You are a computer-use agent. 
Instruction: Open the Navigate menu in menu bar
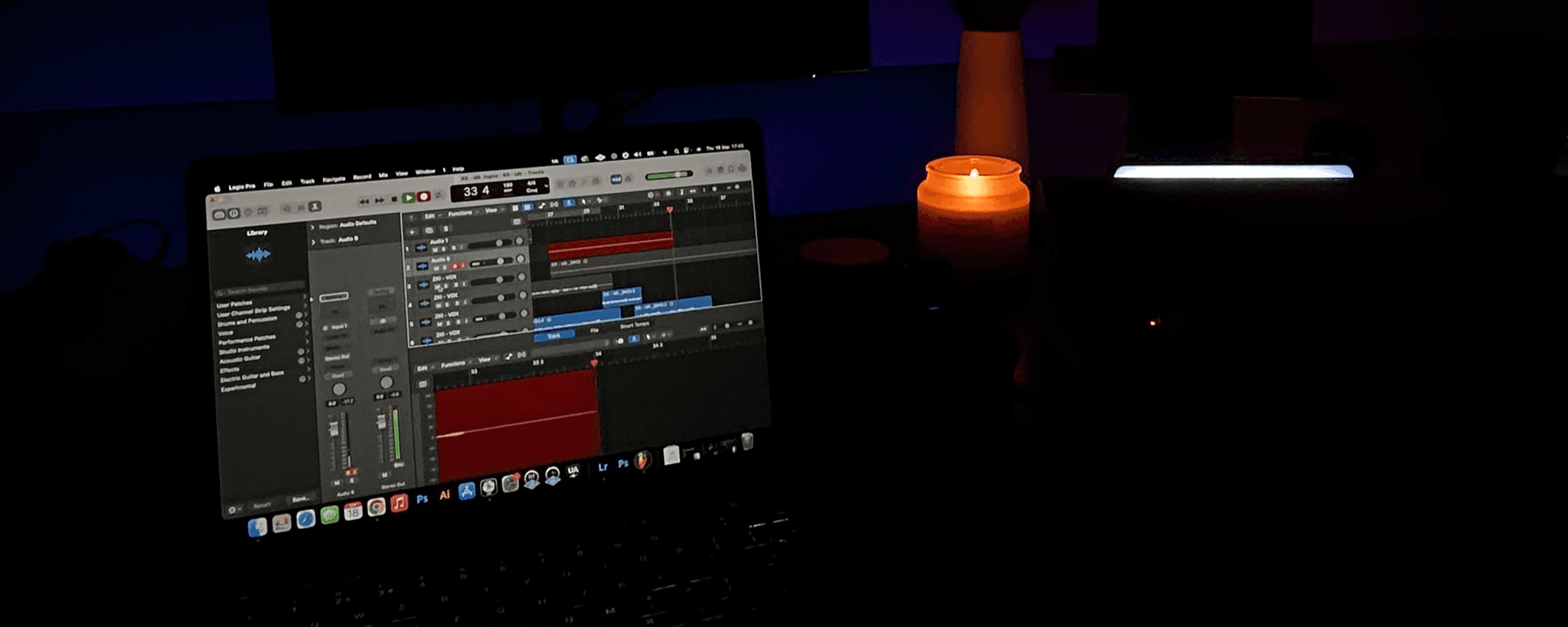click(x=333, y=179)
